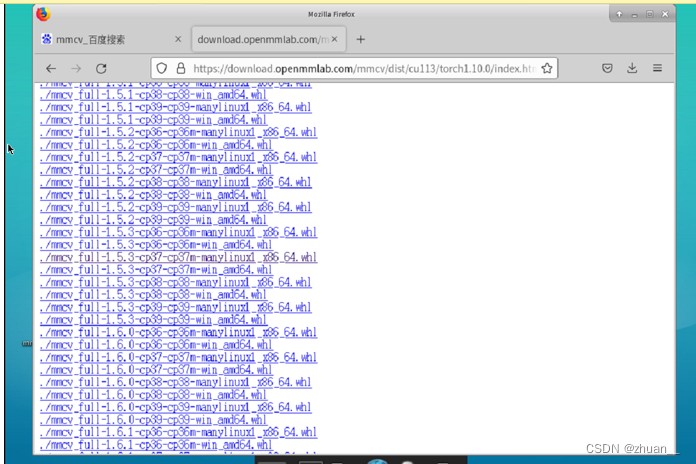Download mmcv_full-1.5.3 cp36m win_amd64 wheel

click(156, 245)
